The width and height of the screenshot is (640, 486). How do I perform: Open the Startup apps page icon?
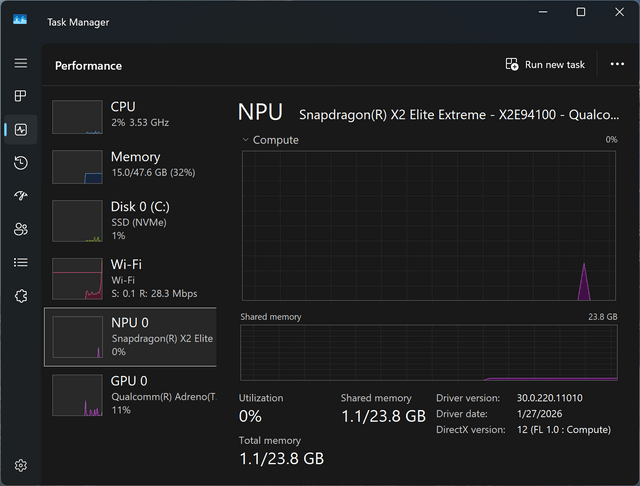[21, 196]
